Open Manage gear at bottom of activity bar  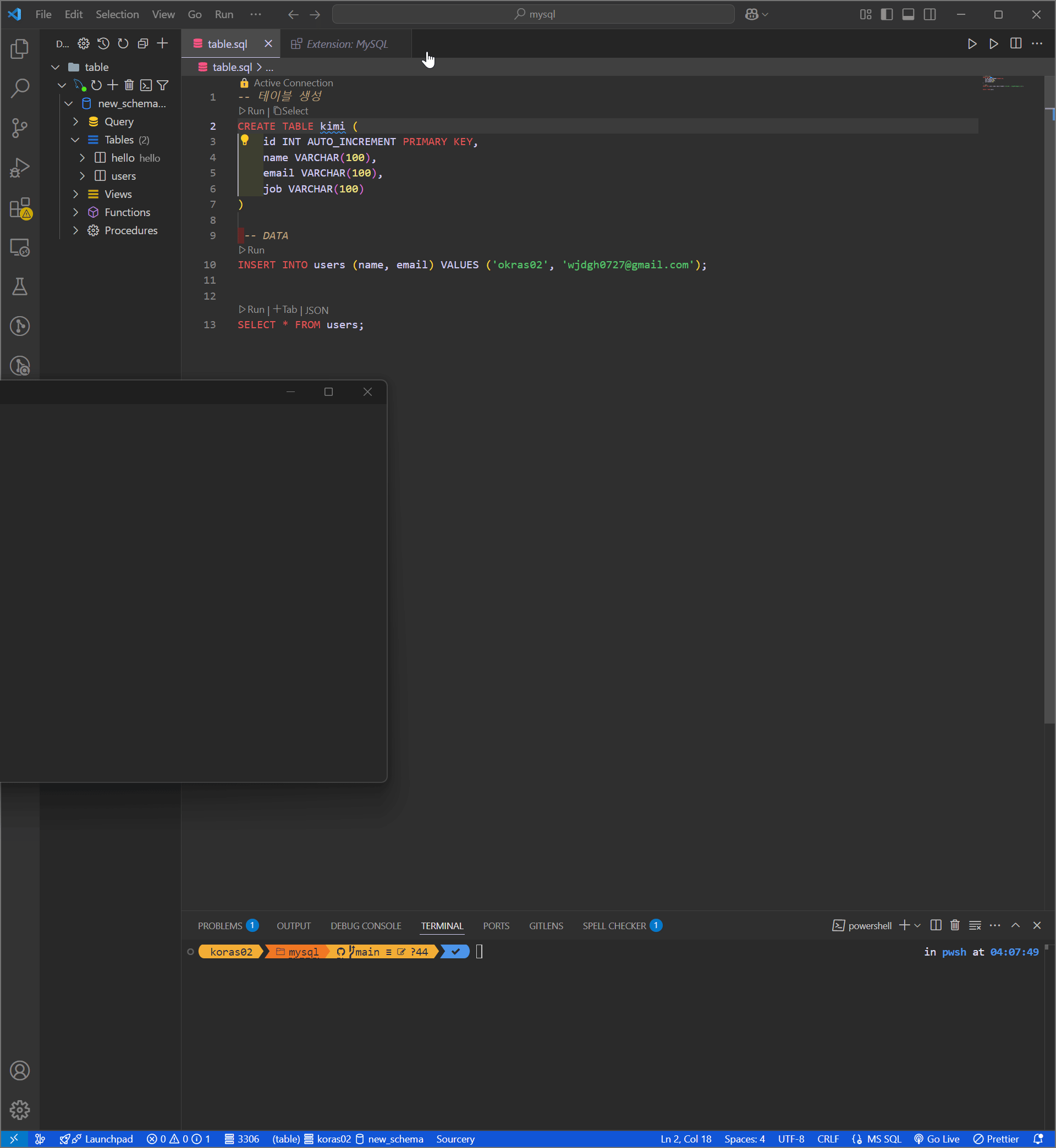(20, 1110)
